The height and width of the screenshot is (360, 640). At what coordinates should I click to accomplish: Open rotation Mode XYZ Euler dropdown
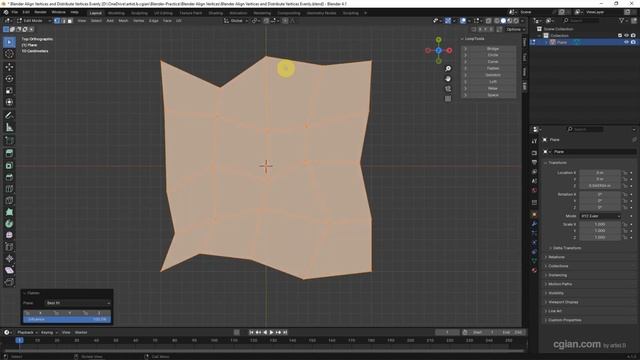[x=600, y=216]
